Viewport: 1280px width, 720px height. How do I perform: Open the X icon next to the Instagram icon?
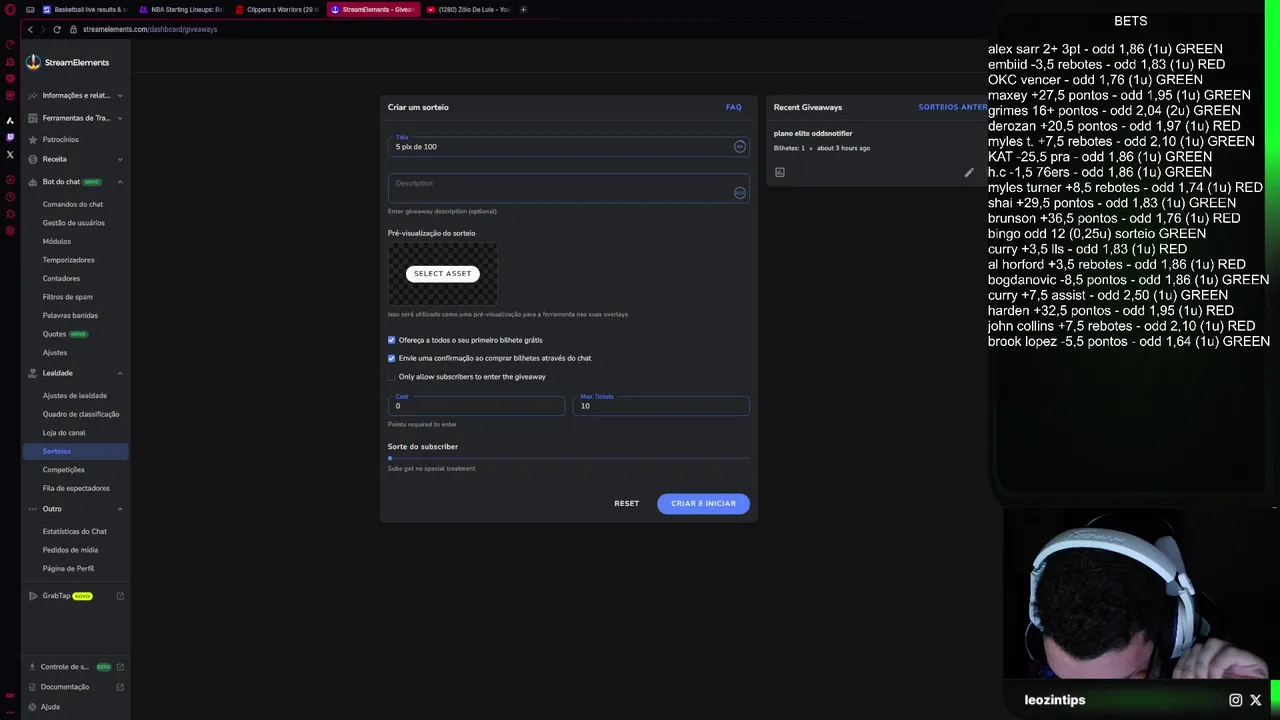click(1256, 700)
